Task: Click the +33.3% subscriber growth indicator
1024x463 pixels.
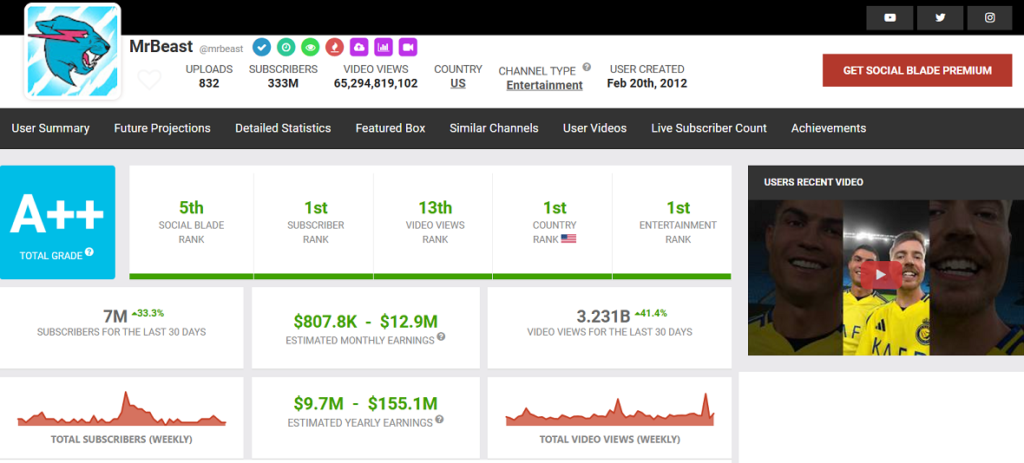Action: (148, 313)
